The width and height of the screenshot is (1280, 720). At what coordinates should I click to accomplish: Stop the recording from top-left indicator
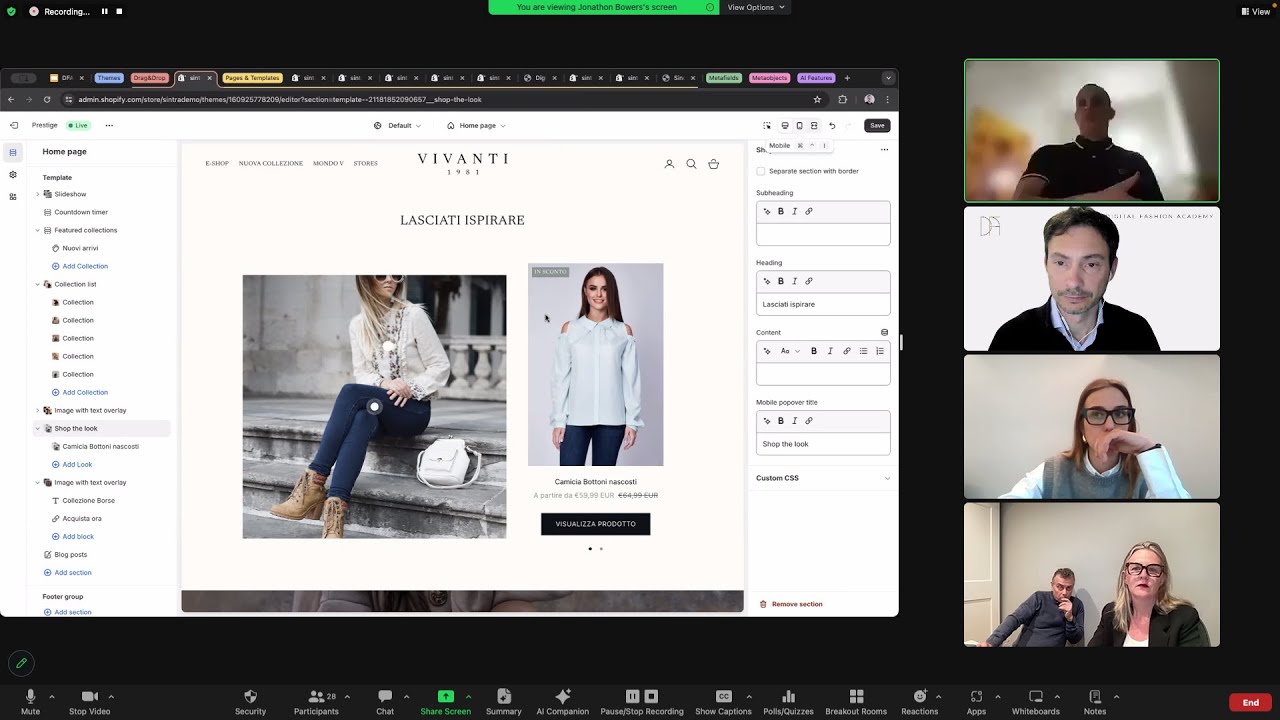119,11
